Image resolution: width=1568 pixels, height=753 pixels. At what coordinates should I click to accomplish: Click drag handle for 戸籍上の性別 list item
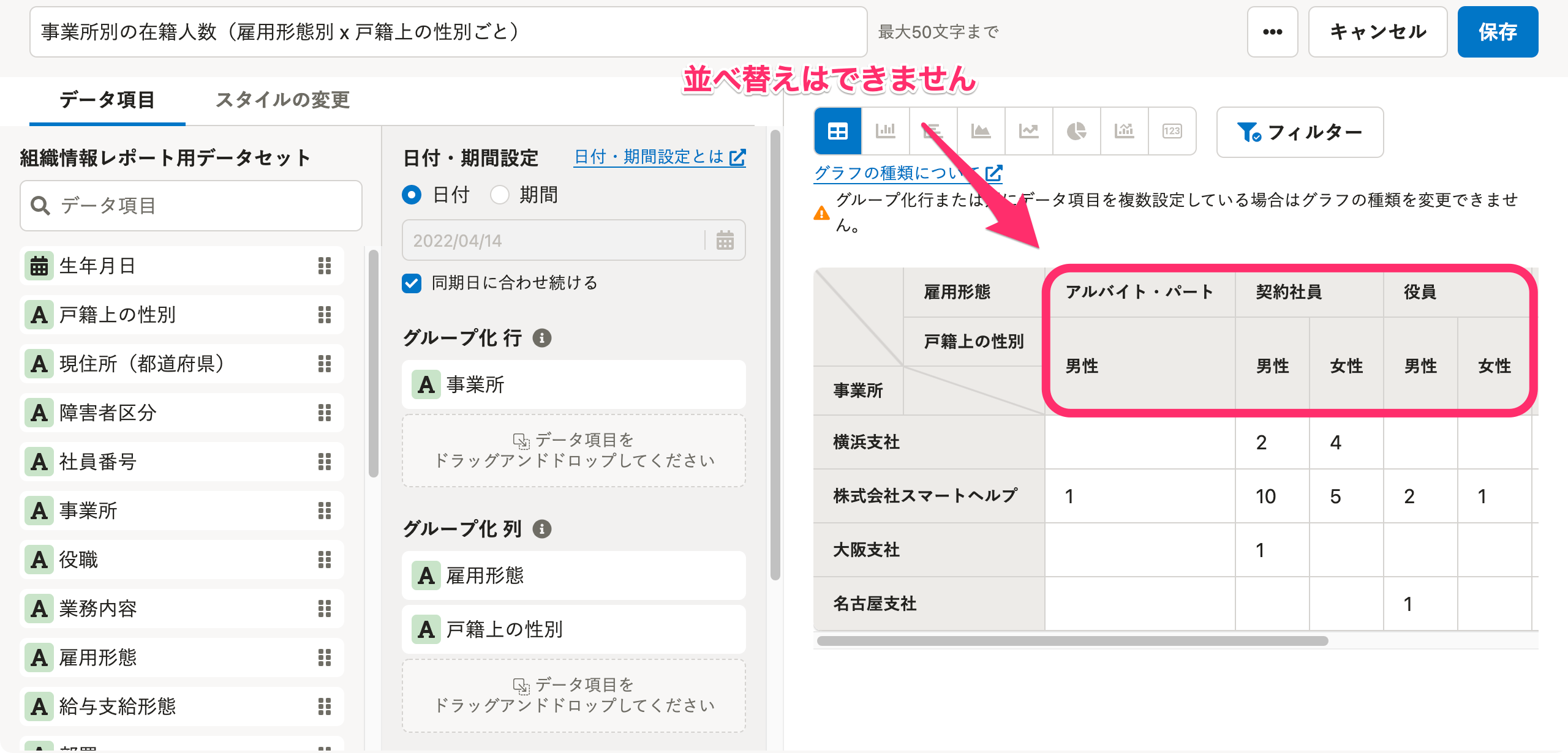tap(325, 315)
